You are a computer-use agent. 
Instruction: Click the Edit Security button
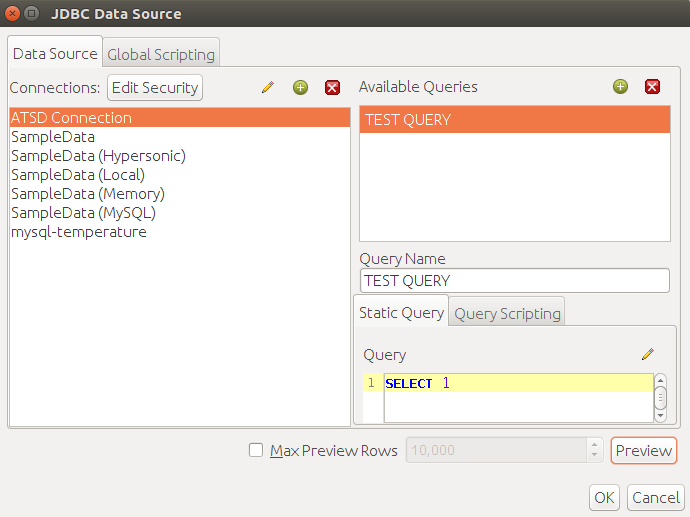pyautogui.click(x=155, y=88)
